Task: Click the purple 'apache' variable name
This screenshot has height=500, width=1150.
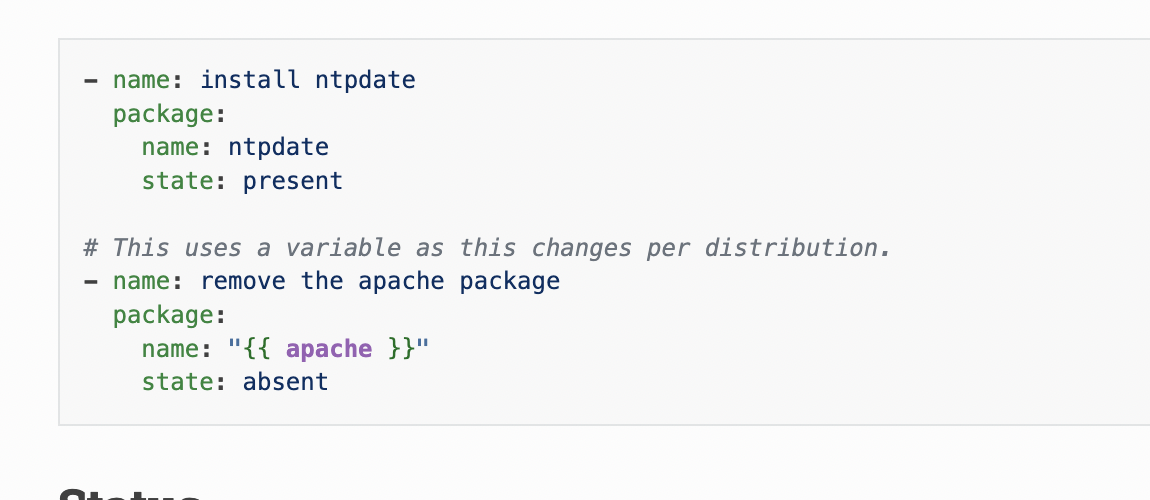Action: [329, 349]
